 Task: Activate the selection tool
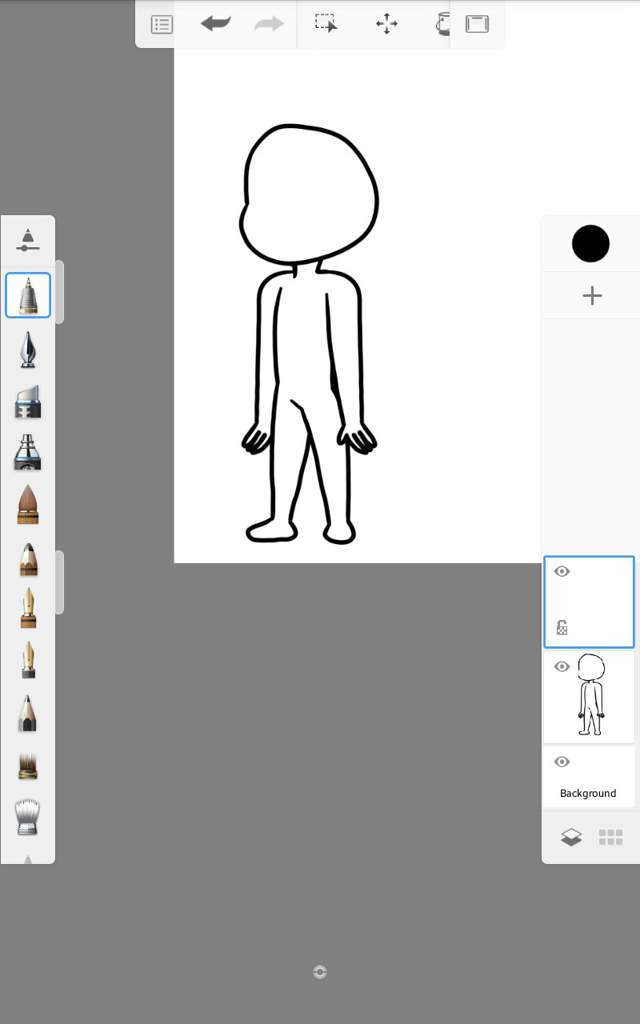click(x=326, y=24)
